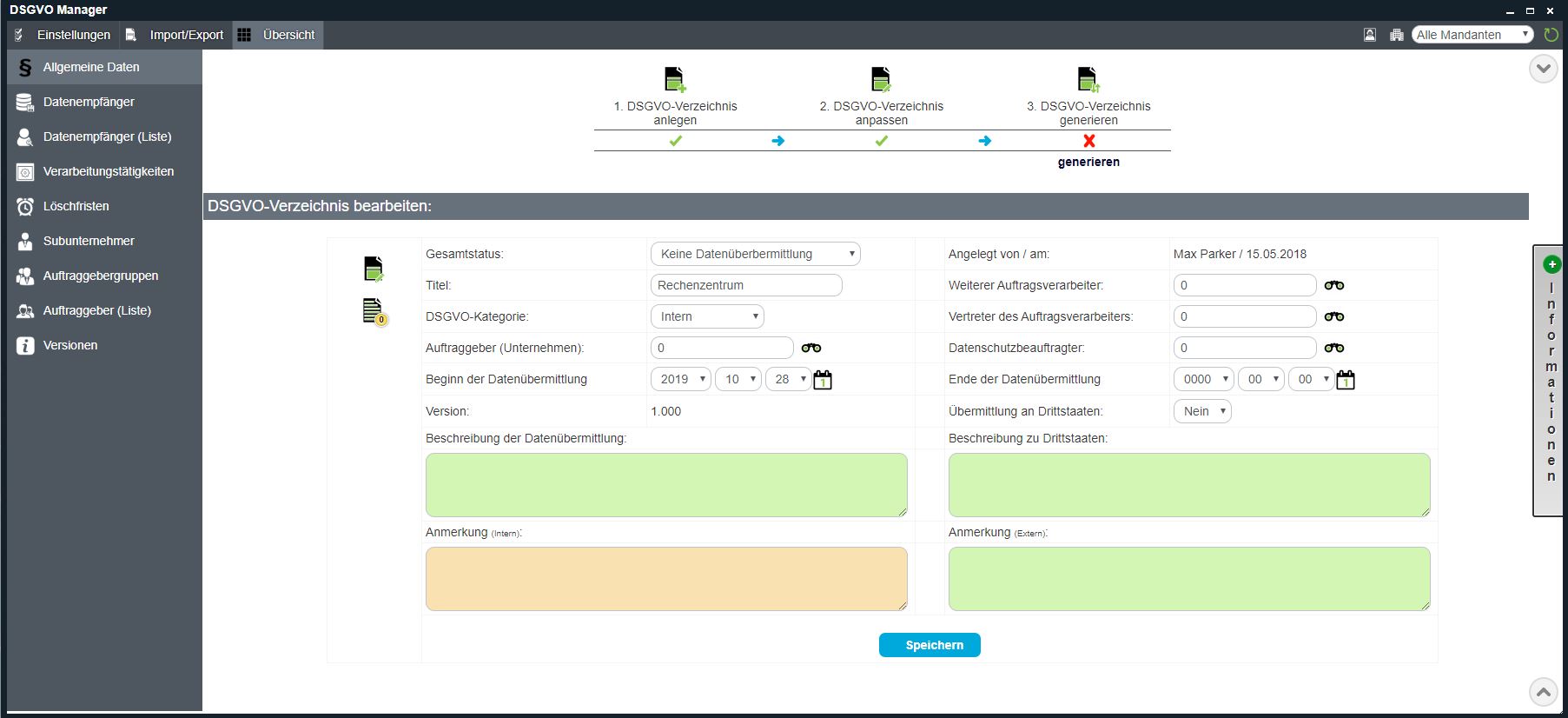1568x718 pixels.
Task: Click green plus on Informationen side panel
Action: pos(1551,264)
